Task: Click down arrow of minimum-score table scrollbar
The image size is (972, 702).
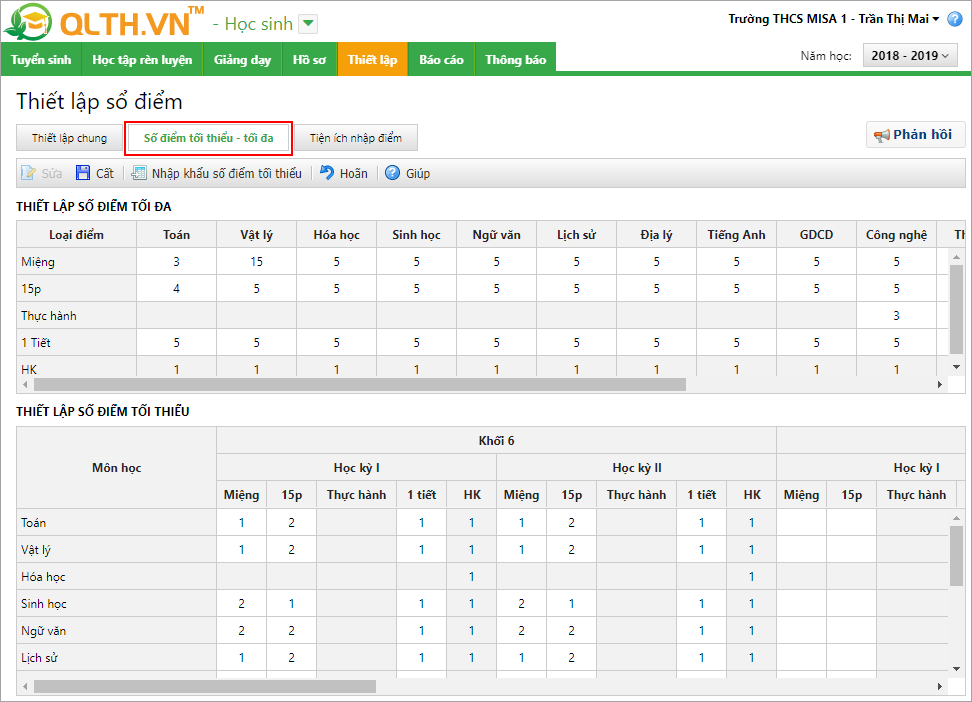Action: 957,669
